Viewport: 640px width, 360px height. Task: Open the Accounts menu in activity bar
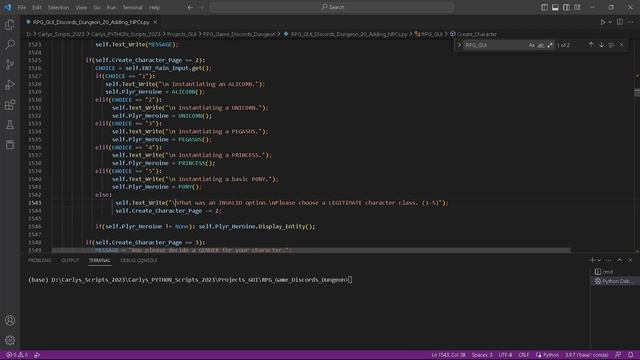(10, 320)
